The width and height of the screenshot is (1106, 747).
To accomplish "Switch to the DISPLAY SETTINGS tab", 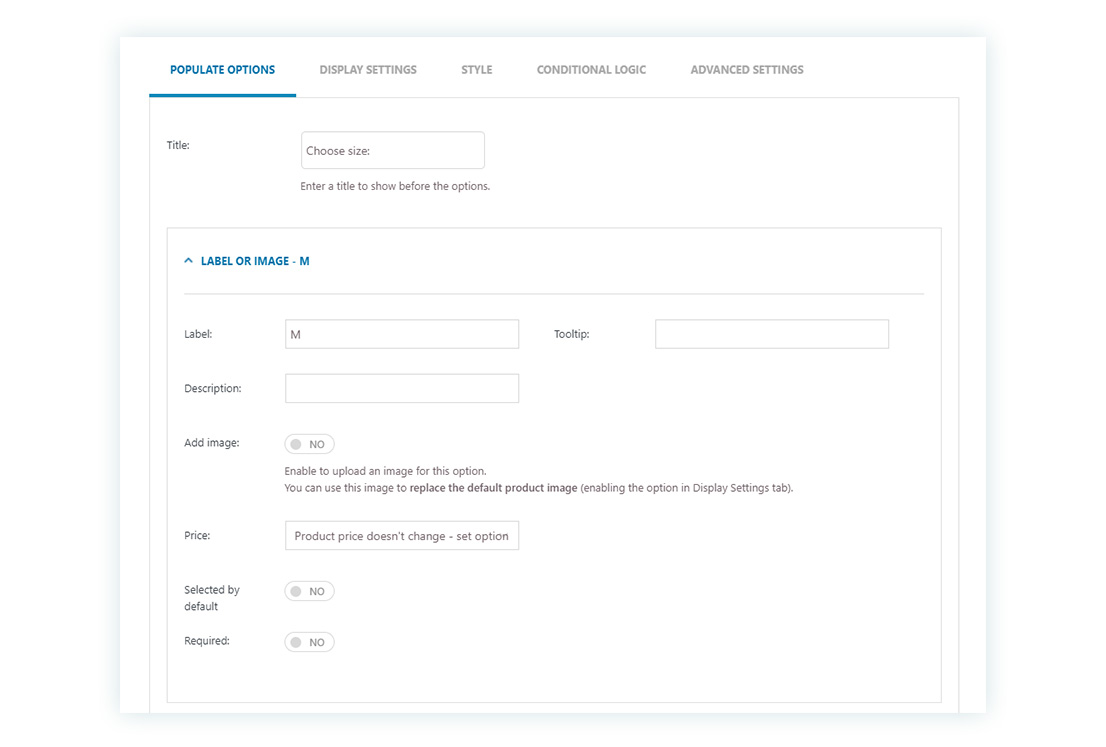I will click(367, 69).
